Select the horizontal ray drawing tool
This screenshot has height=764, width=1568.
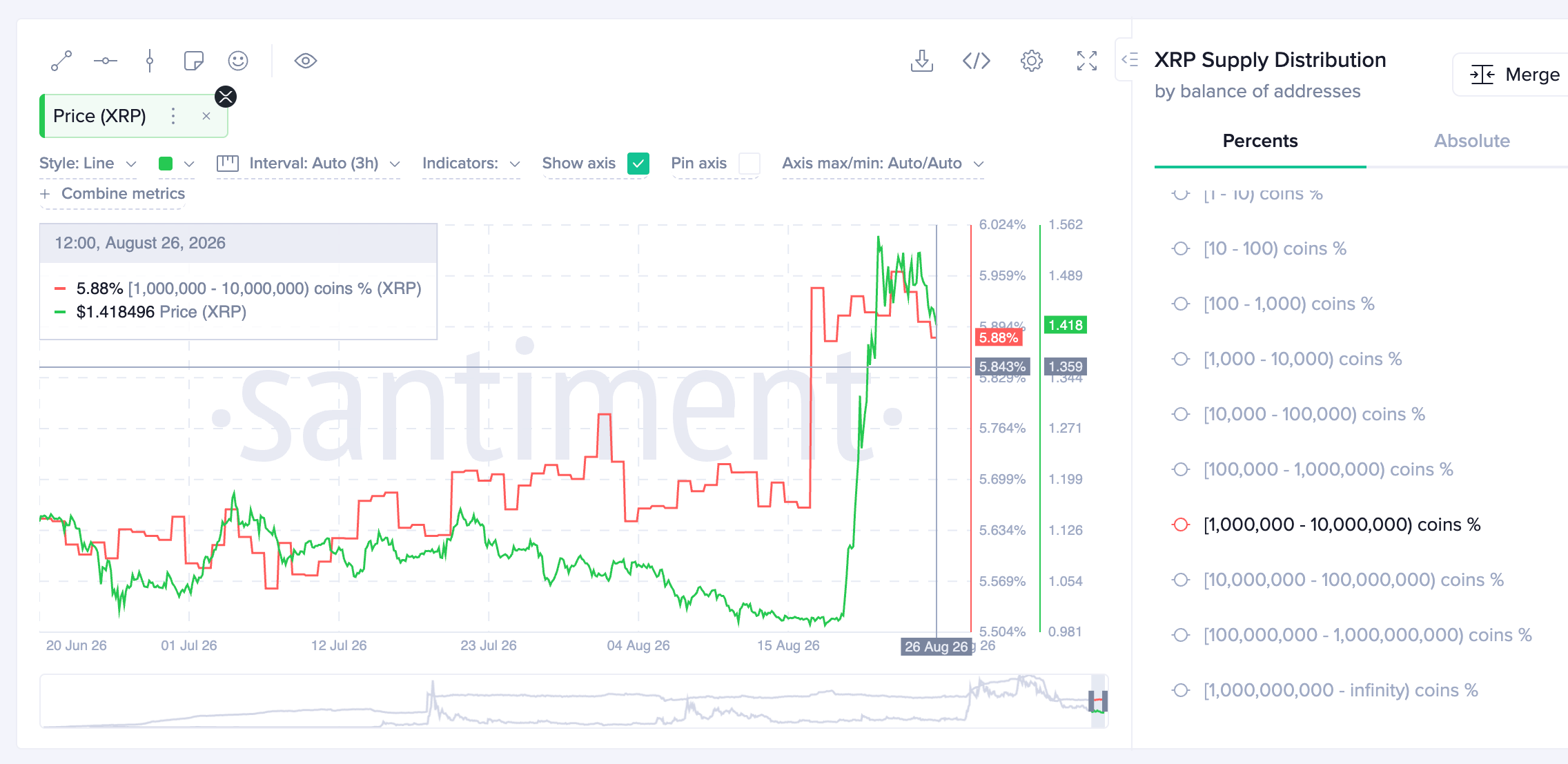(106, 61)
